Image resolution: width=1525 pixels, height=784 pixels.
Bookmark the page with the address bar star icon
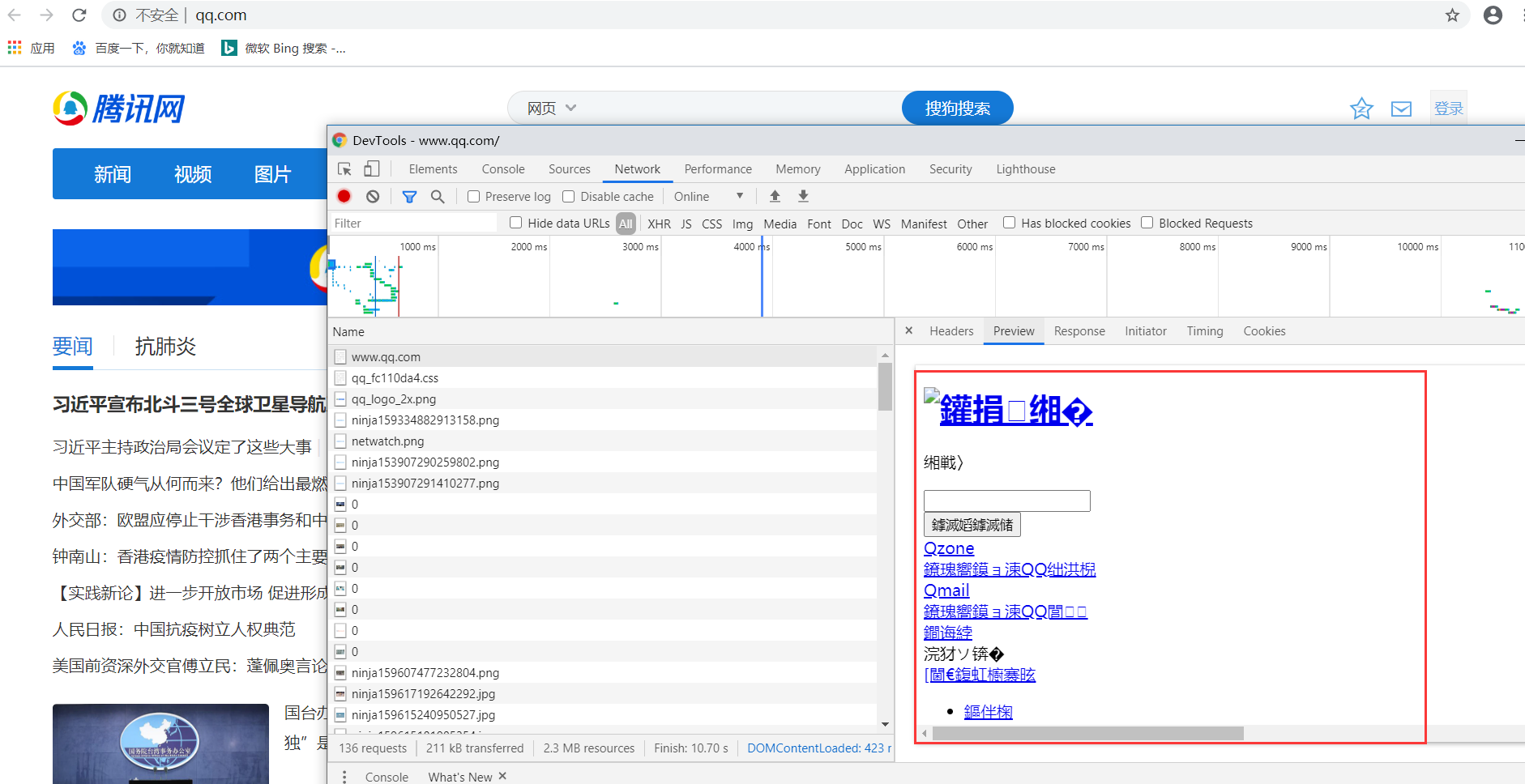click(1452, 15)
